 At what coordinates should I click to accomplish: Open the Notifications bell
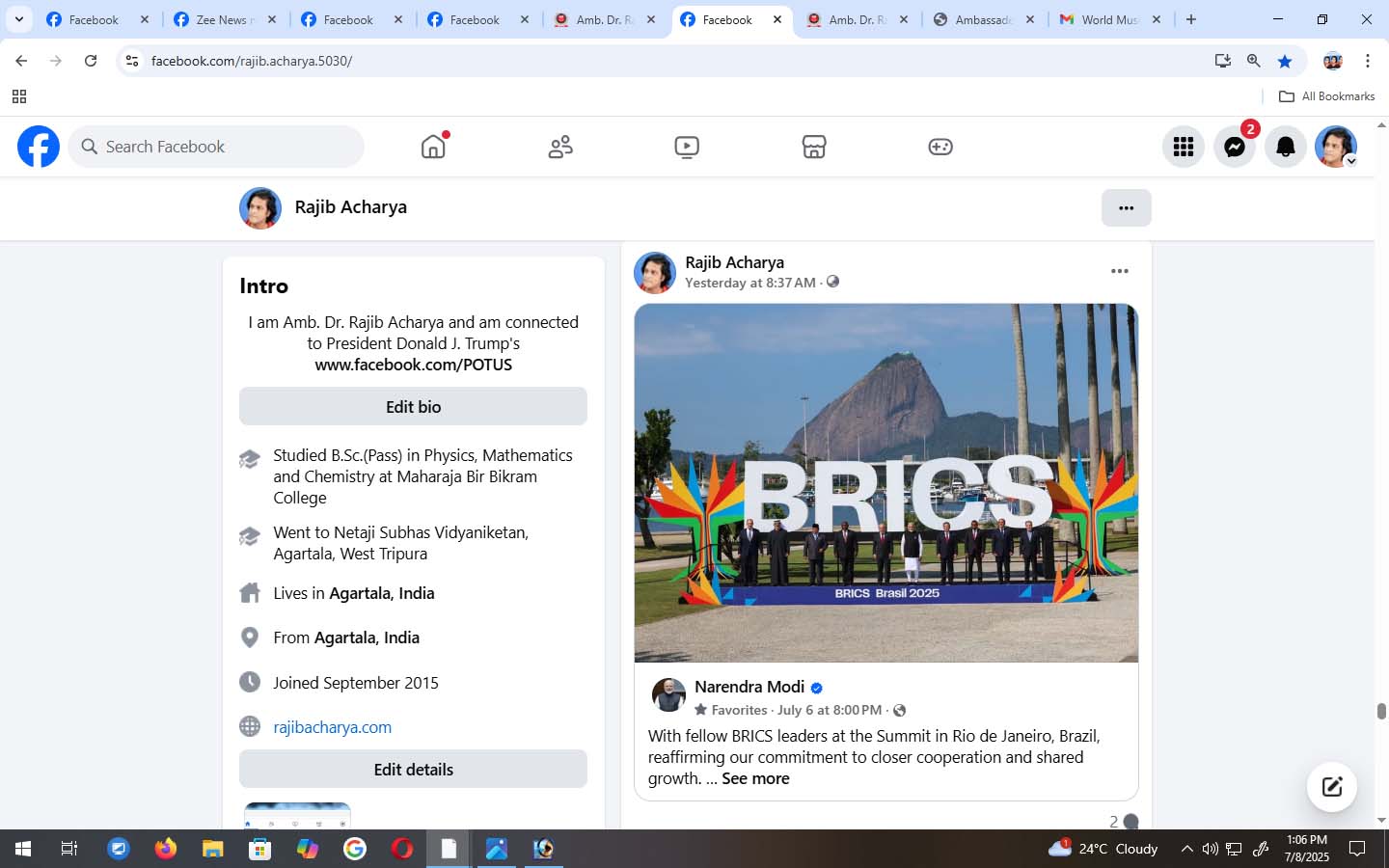pos(1286,147)
